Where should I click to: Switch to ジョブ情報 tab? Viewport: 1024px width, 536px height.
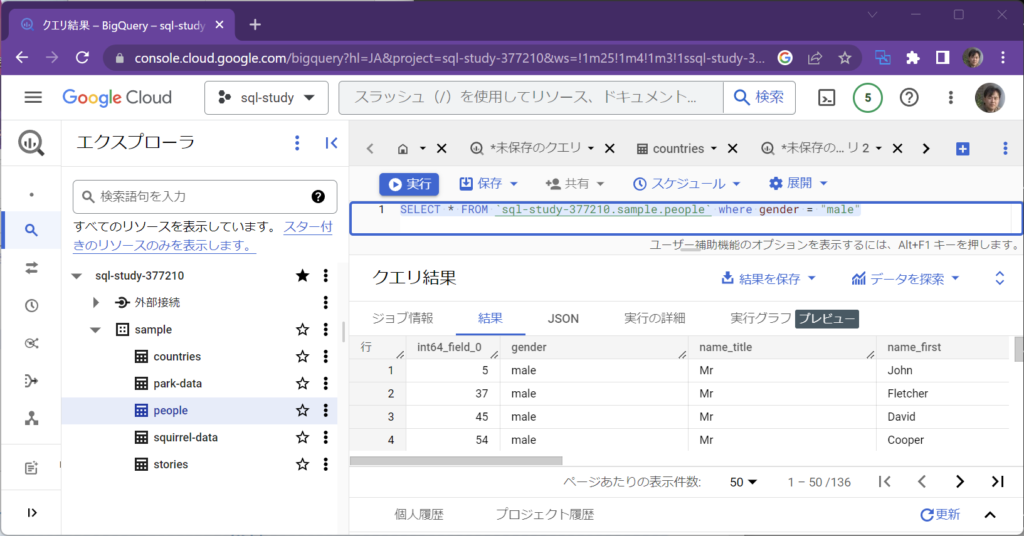(x=402, y=319)
